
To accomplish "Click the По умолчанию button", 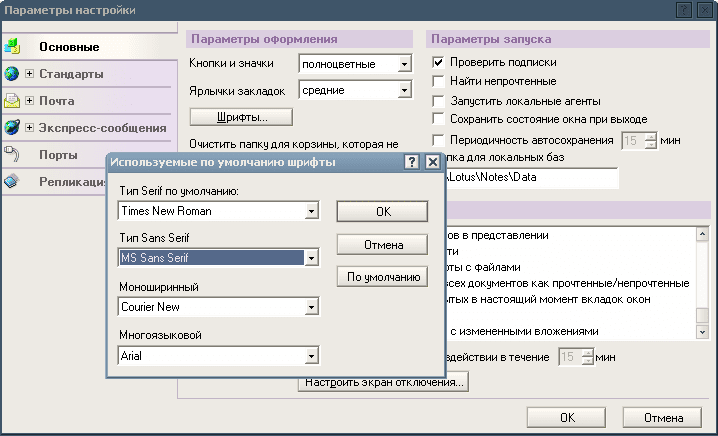I will pos(382,277).
